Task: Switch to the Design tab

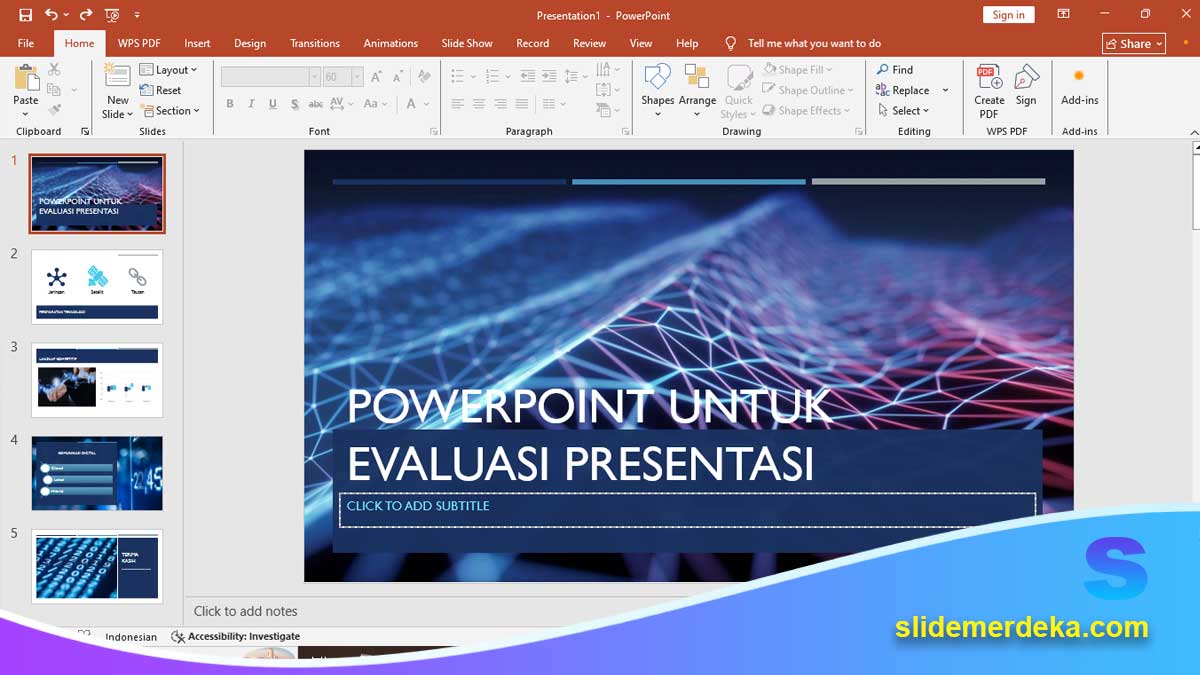Action: 250,43
